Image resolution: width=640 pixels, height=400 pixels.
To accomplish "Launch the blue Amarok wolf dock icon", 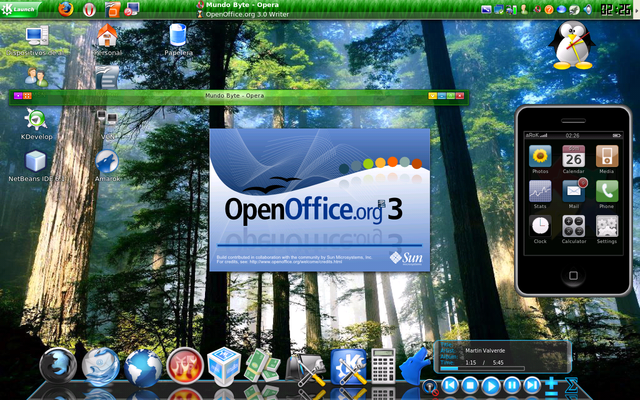I will pyautogui.click(x=414, y=366).
